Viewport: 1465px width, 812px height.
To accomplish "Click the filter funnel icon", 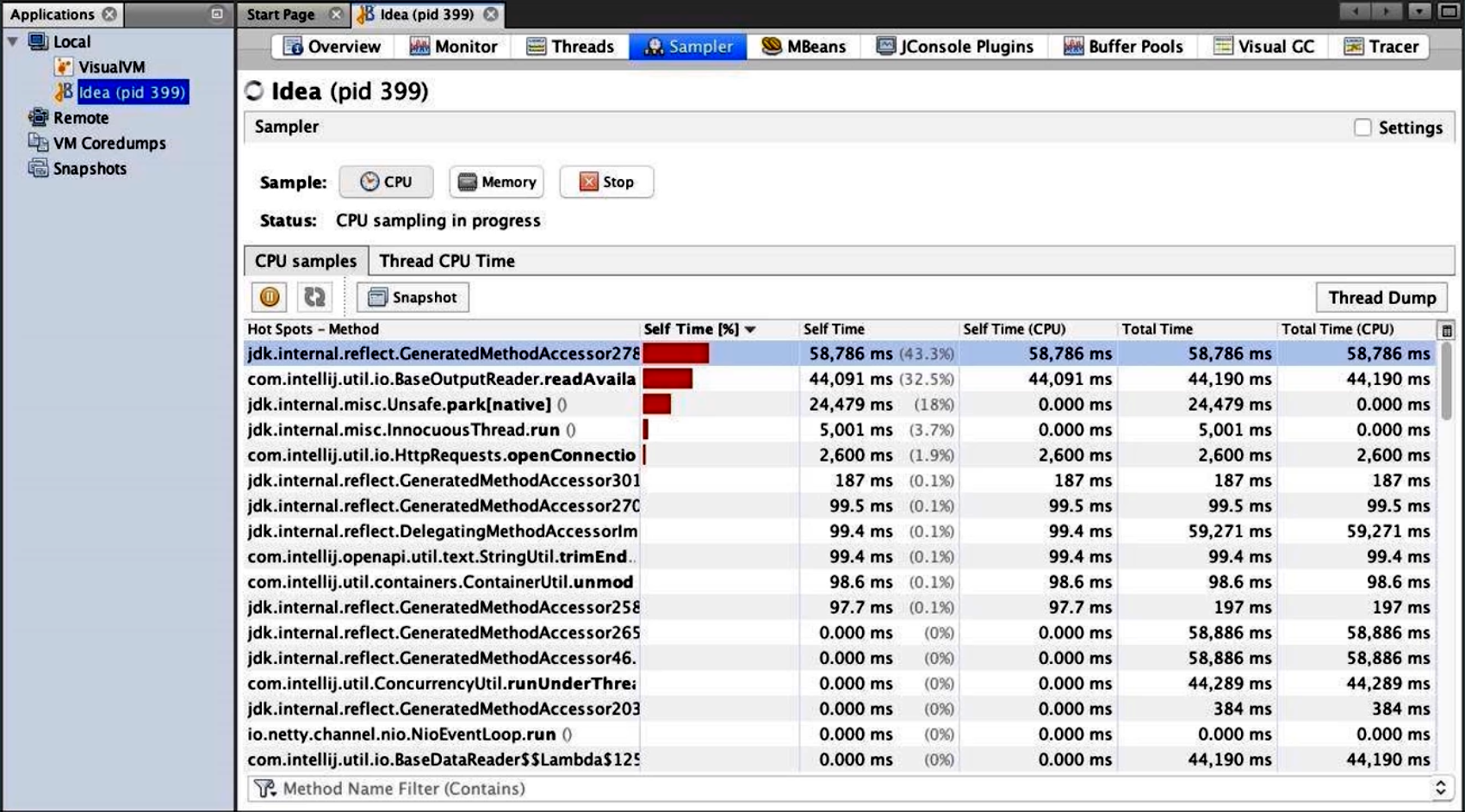I will point(264,788).
